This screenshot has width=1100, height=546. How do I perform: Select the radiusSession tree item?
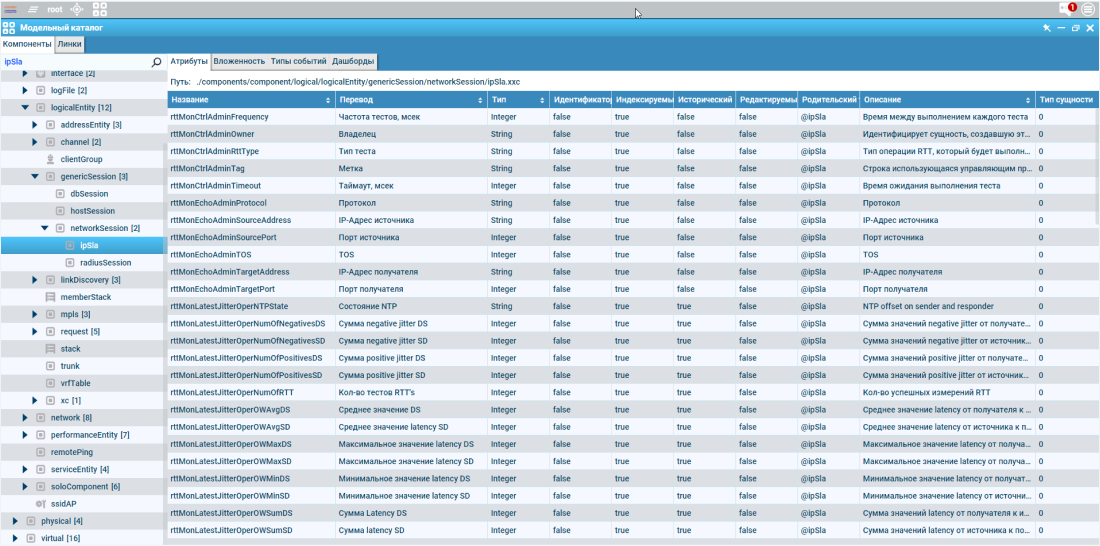point(106,262)
